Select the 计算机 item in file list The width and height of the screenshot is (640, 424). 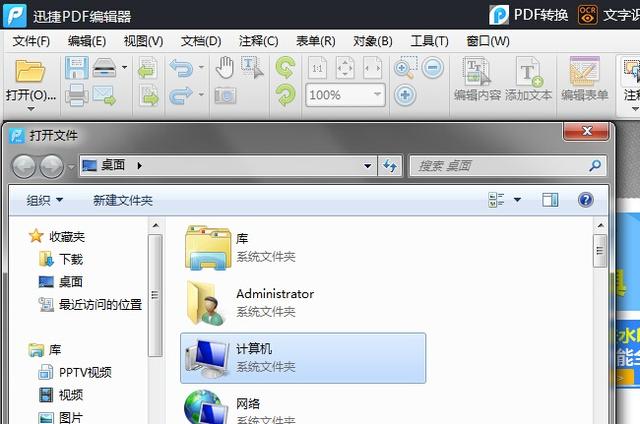point(303,358)
